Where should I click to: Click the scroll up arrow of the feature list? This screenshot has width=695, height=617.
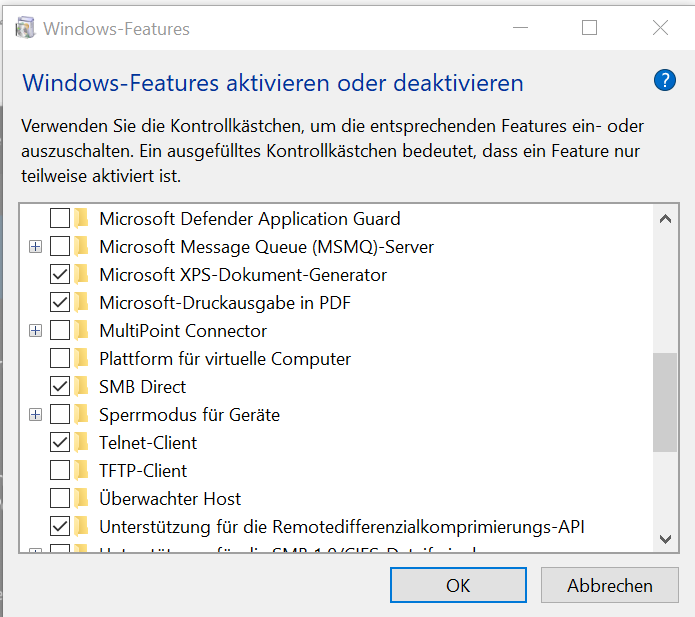point(665,218)
